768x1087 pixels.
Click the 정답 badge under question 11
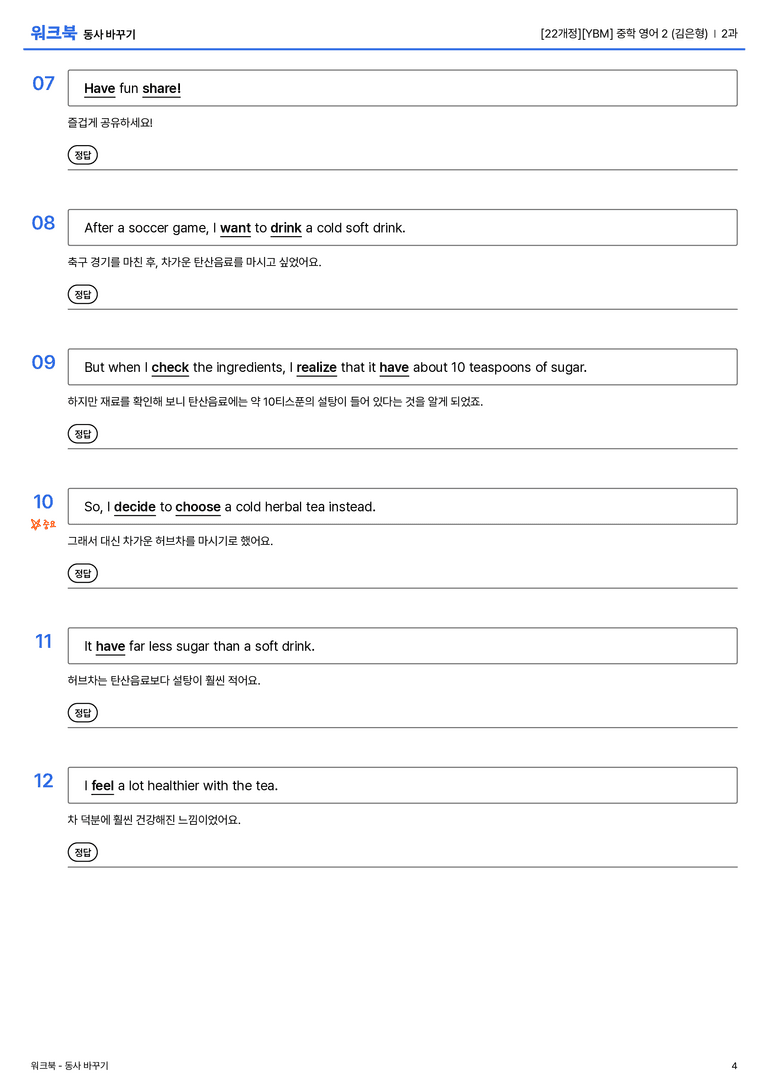tap(82, 712)
